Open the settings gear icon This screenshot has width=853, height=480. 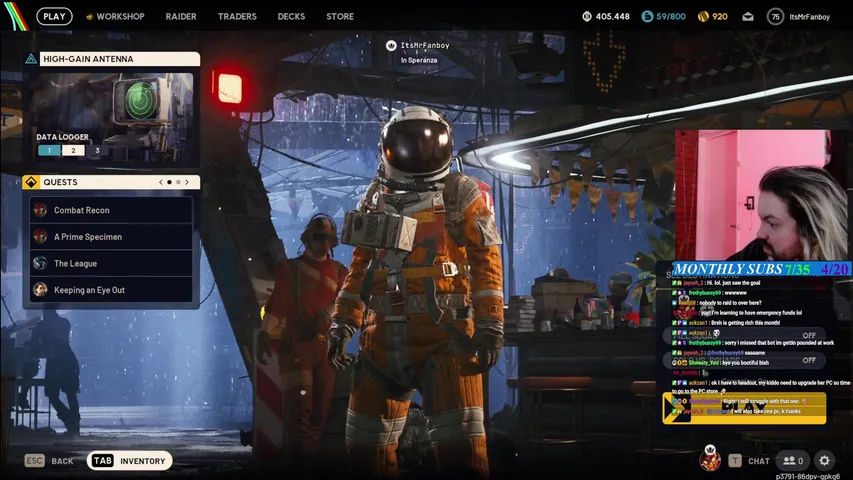click(825, 461)
